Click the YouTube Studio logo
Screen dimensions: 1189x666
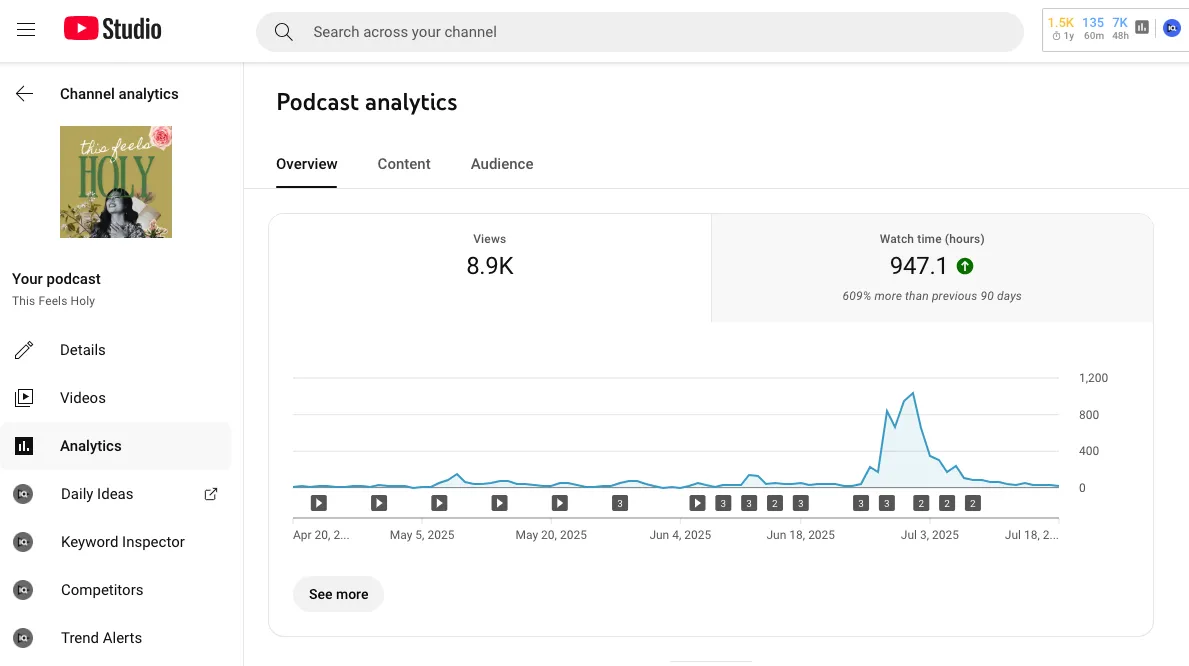(x=112, y=29)
